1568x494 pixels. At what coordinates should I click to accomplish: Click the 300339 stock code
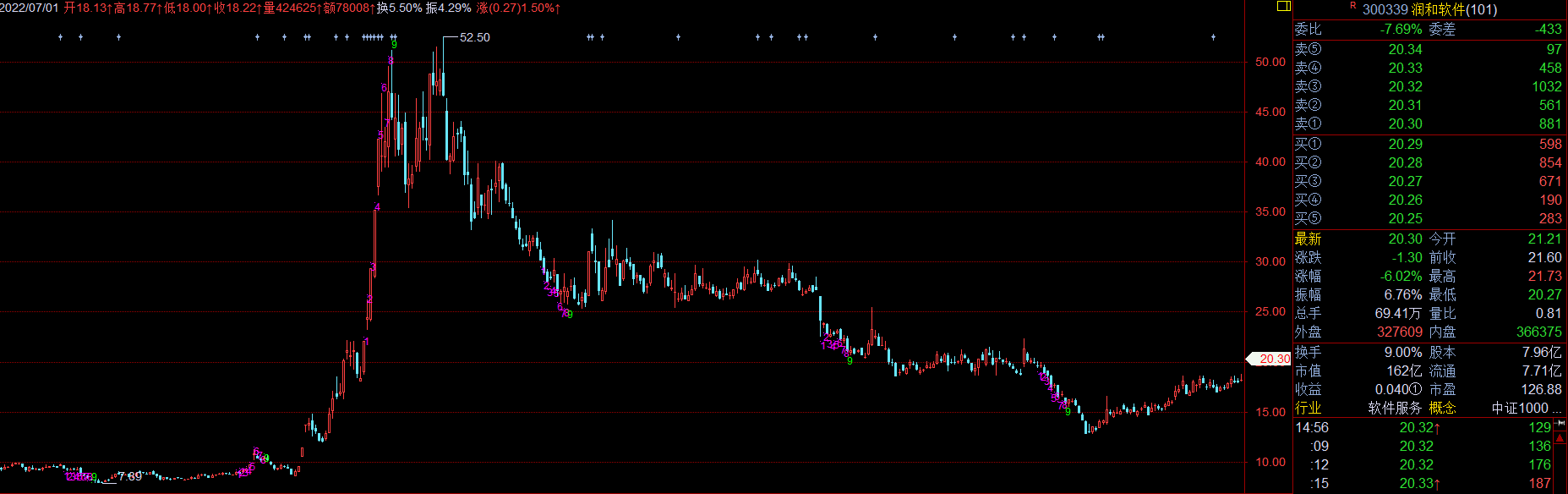tap(1385, 9)
